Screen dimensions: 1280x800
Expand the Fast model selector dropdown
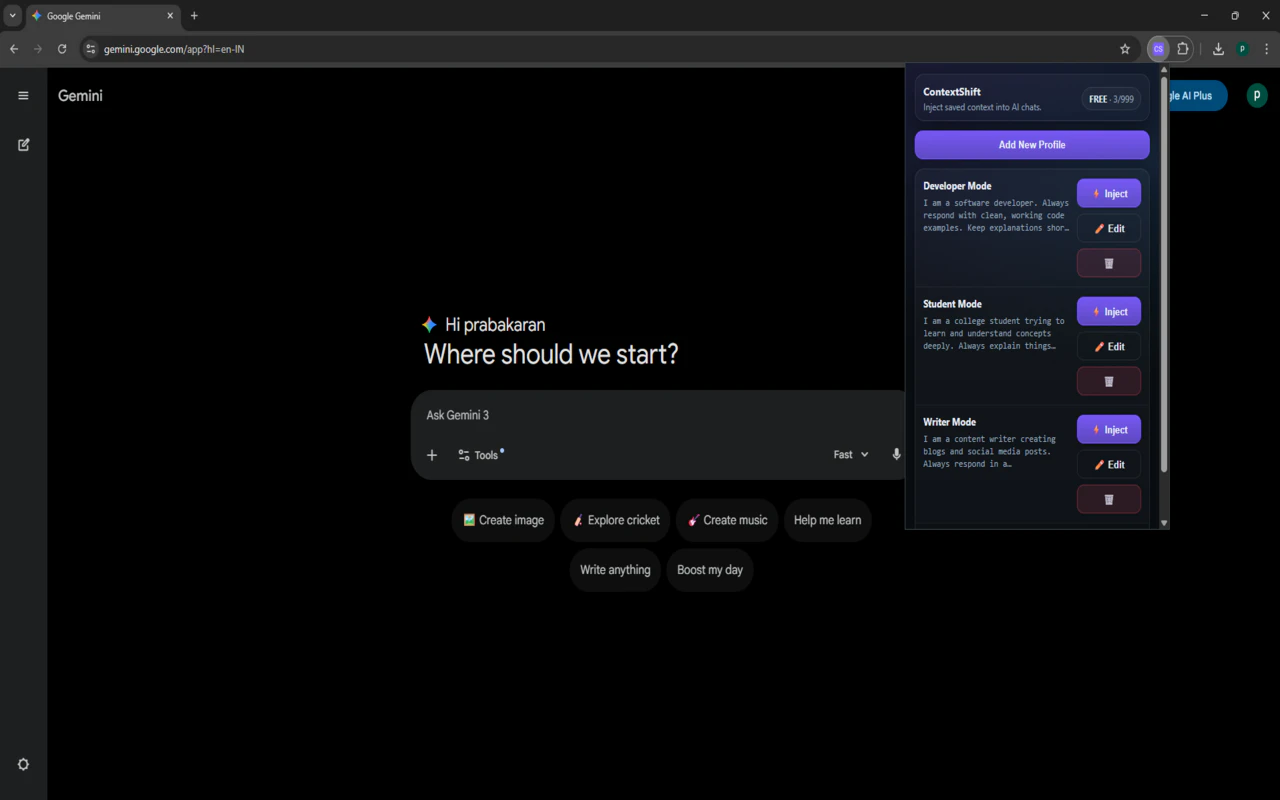[851, 455]
